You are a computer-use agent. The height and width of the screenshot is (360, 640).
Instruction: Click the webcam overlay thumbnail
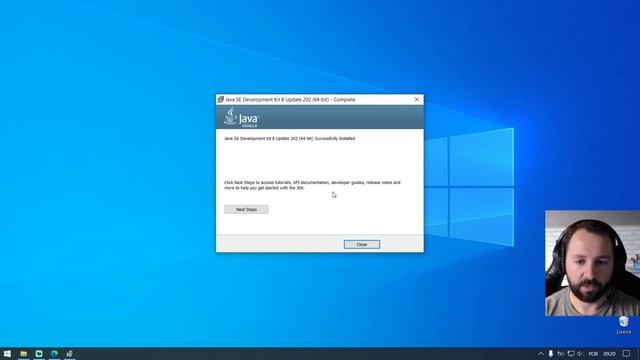592,263
